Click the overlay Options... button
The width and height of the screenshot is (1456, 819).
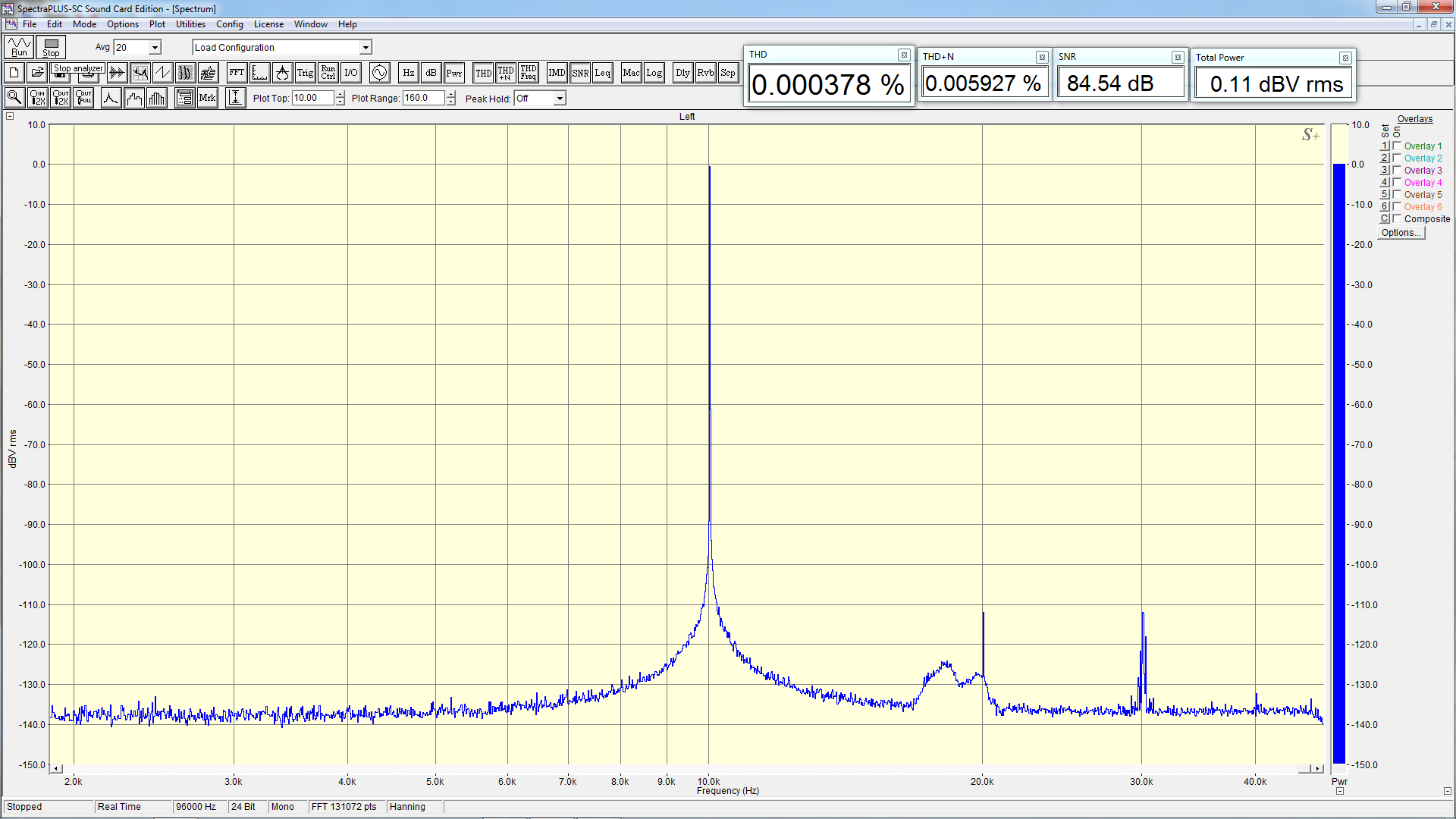tap(1401, 233)
